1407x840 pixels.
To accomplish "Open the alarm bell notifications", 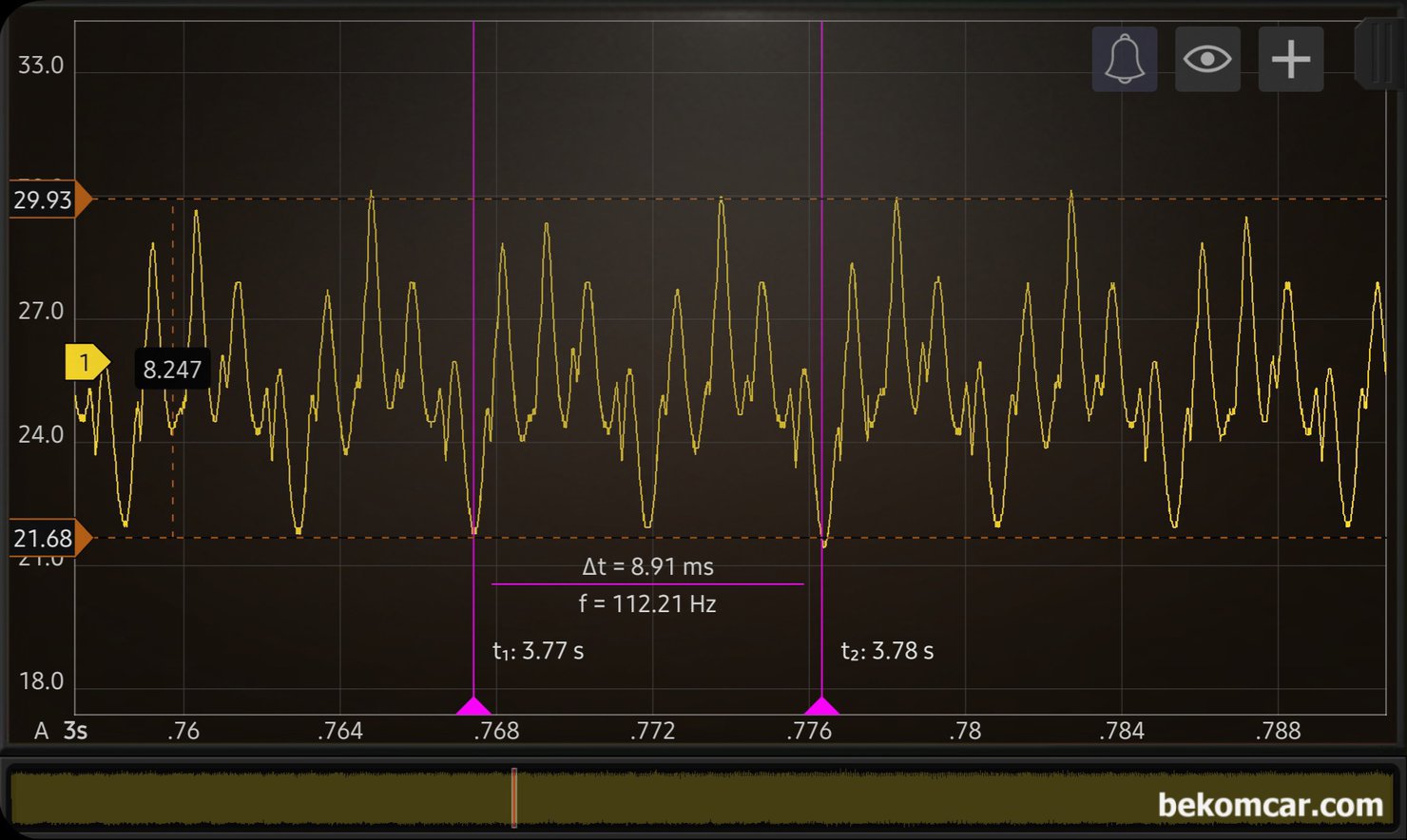I will coord(1125,60).
